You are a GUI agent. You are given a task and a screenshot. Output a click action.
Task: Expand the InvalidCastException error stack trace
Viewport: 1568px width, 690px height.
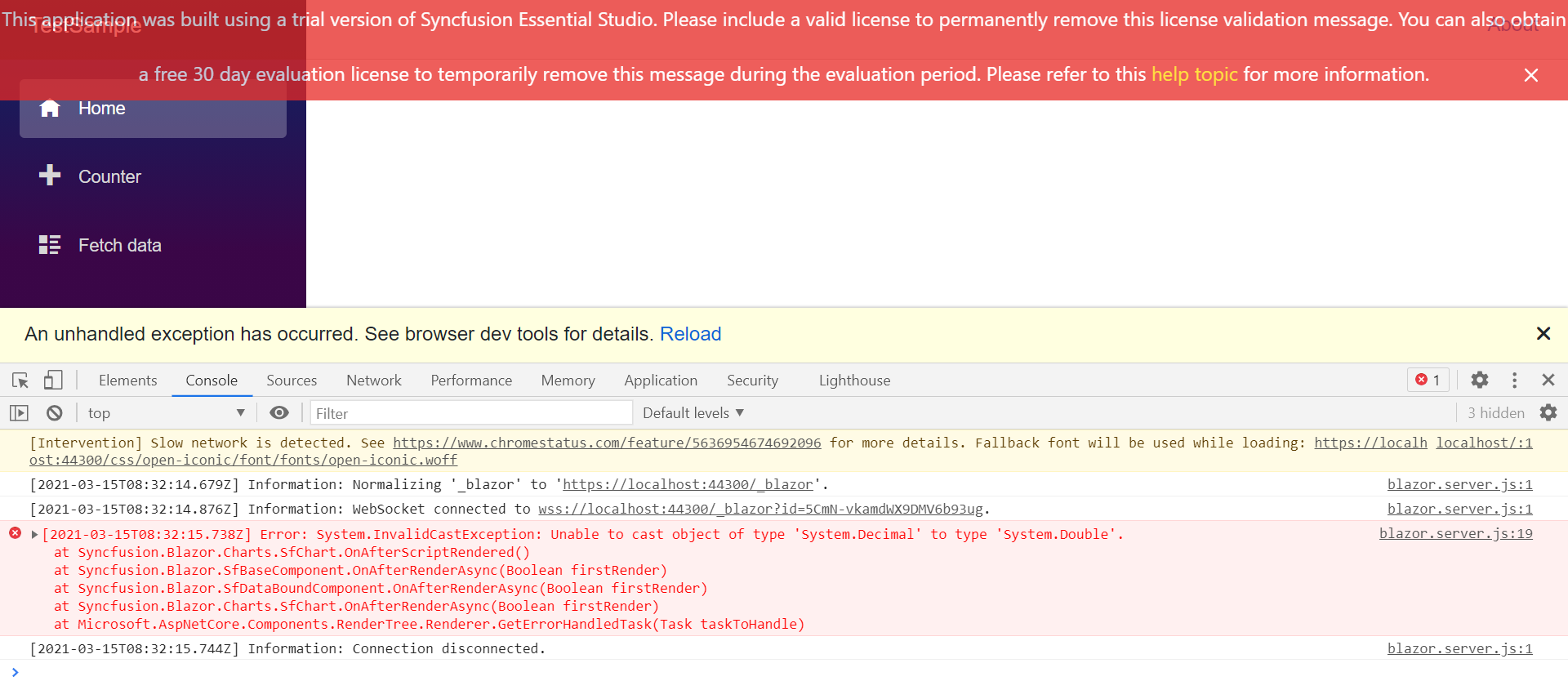click(x=34, y=535)
